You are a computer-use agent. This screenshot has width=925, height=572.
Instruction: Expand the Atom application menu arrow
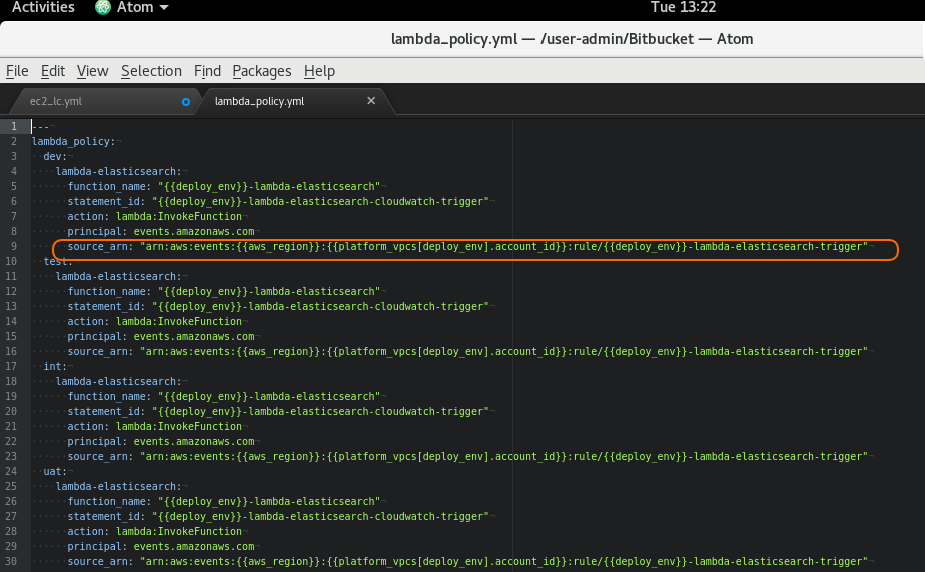(164, 8)
